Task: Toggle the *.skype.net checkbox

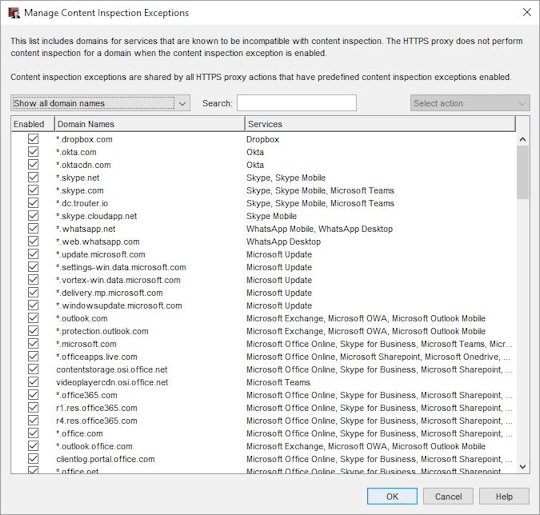Action: coord(33,177)
